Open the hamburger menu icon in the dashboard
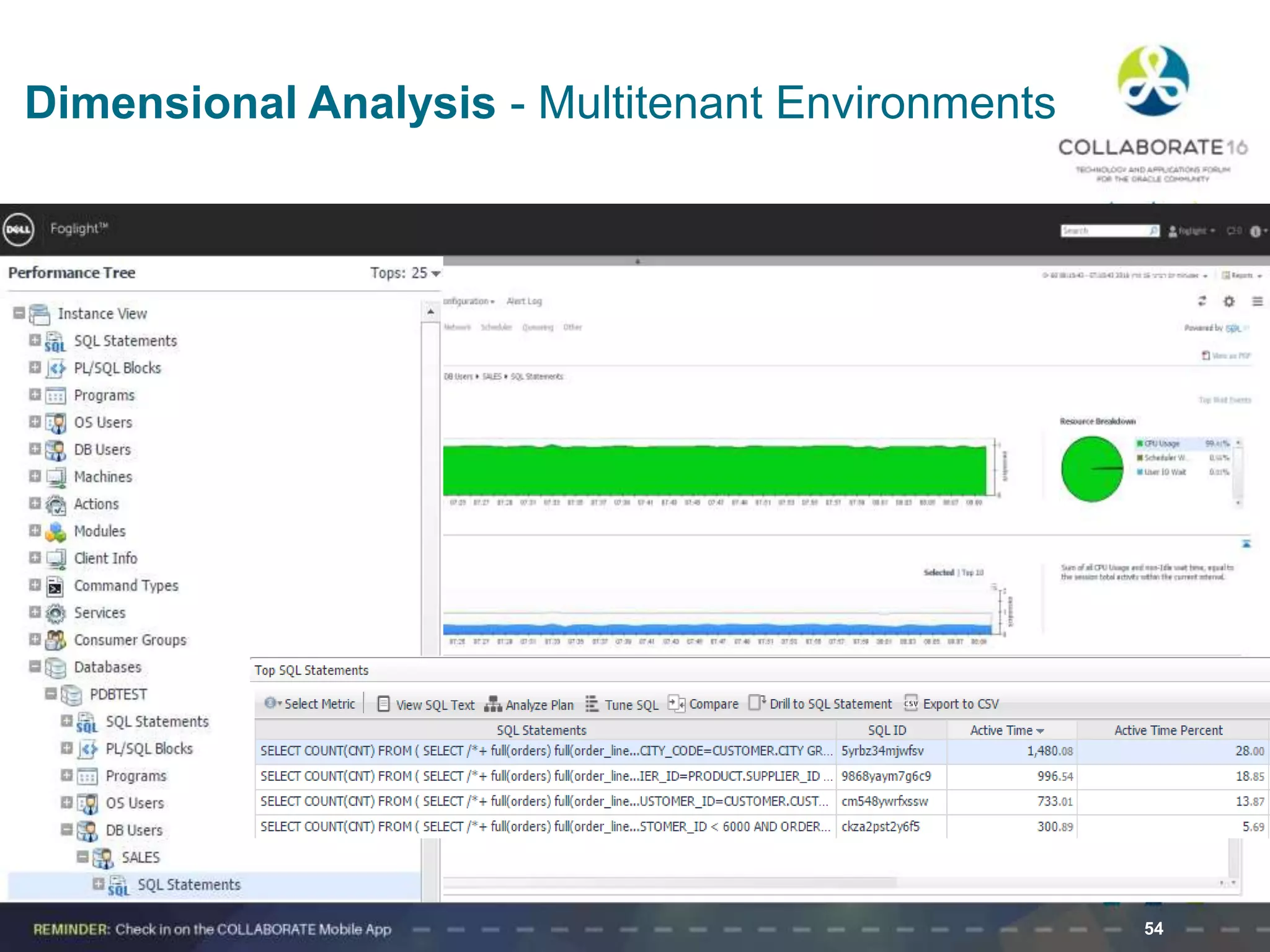This screenshot has height=952, width=1270. [1257, 301]
